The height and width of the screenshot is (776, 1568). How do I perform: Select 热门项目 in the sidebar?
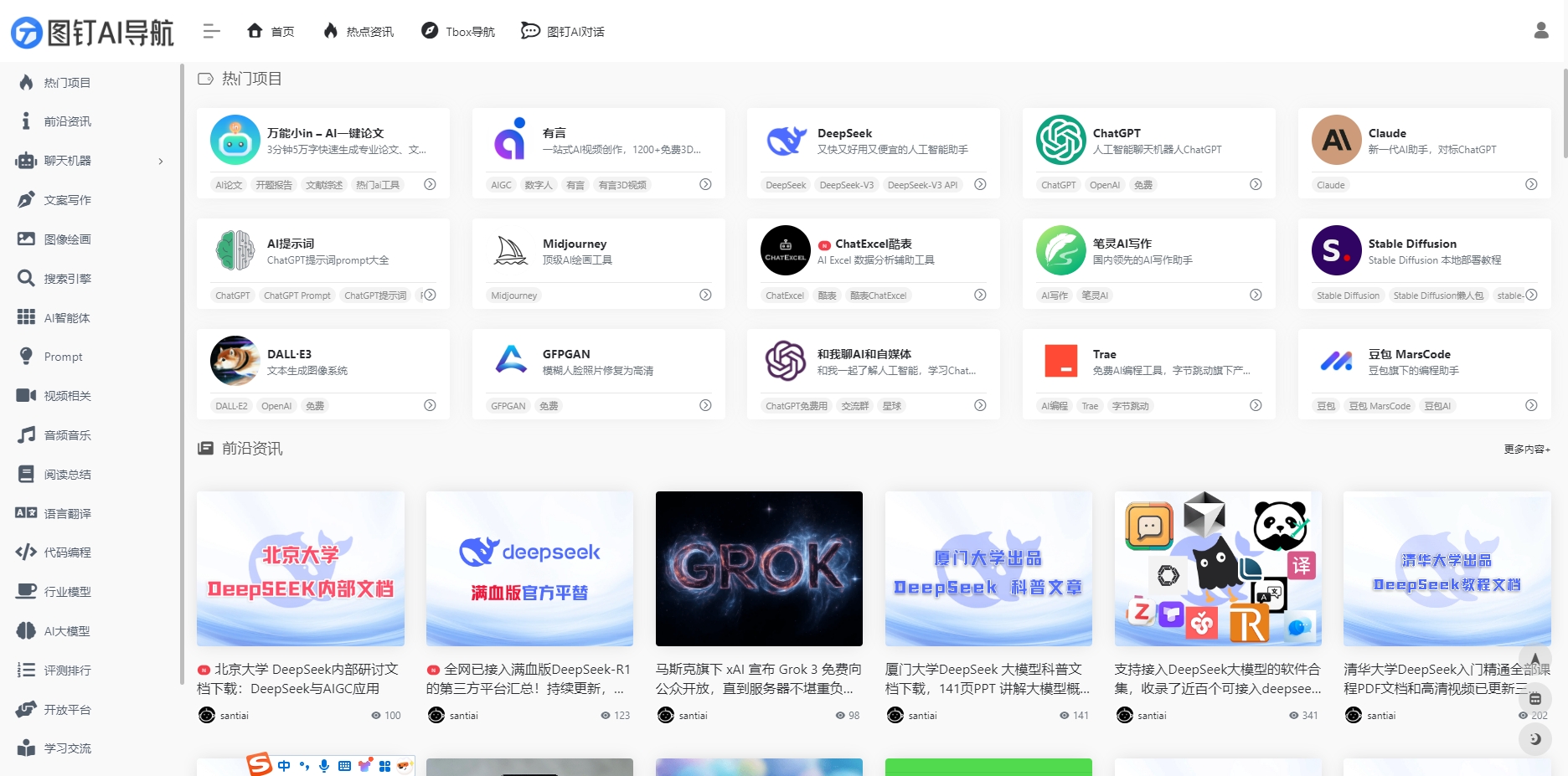(67, 83)
